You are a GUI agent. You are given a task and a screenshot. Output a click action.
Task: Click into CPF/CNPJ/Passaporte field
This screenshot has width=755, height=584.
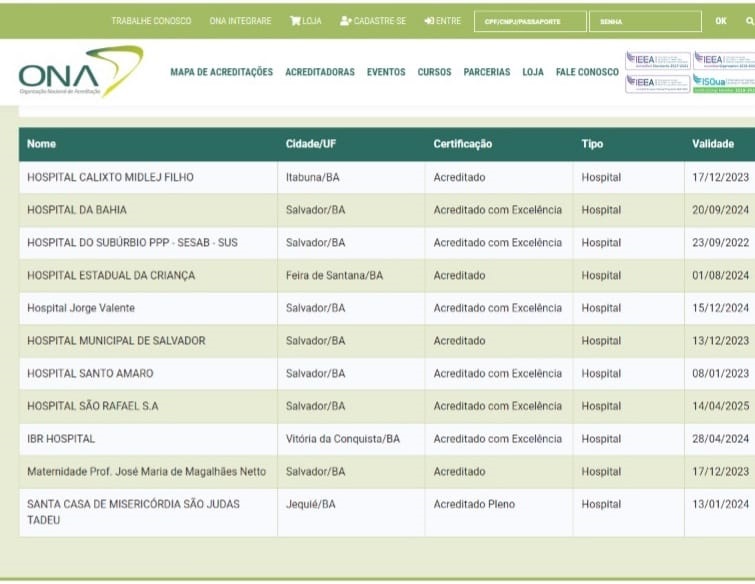tap(530, 21)
